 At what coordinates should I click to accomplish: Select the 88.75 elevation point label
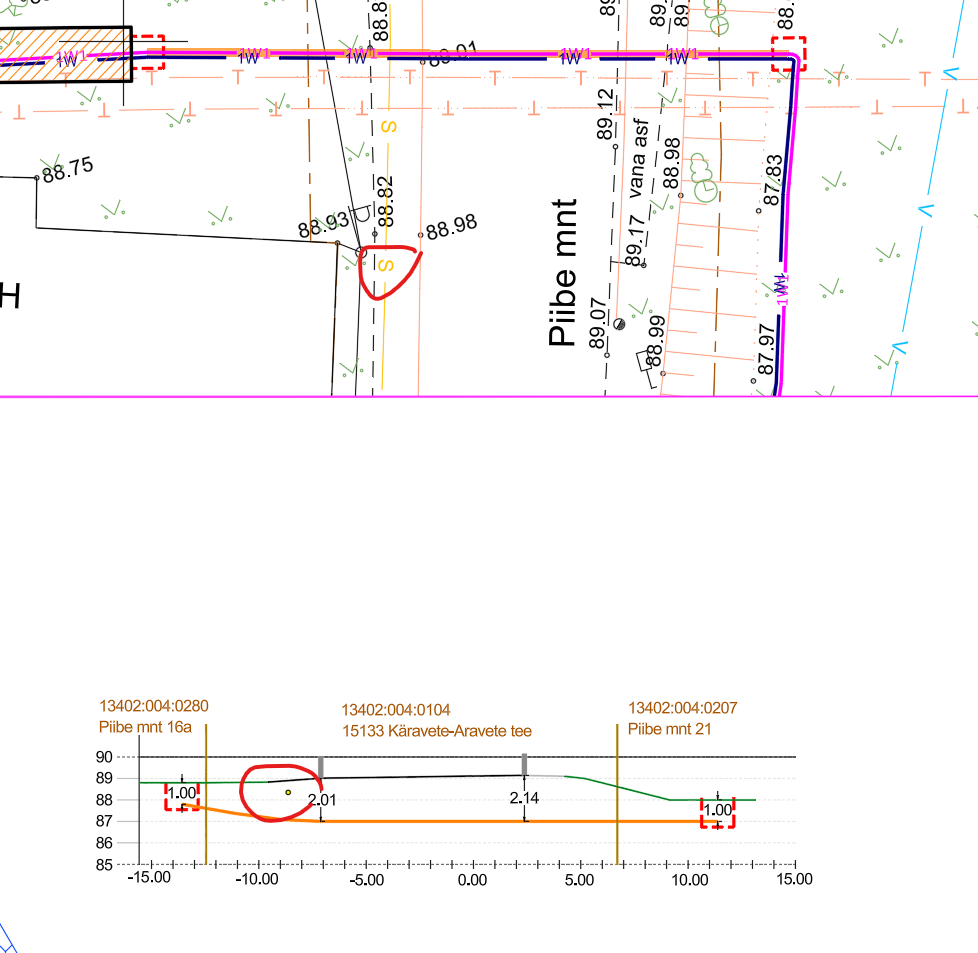click(67, 169)
